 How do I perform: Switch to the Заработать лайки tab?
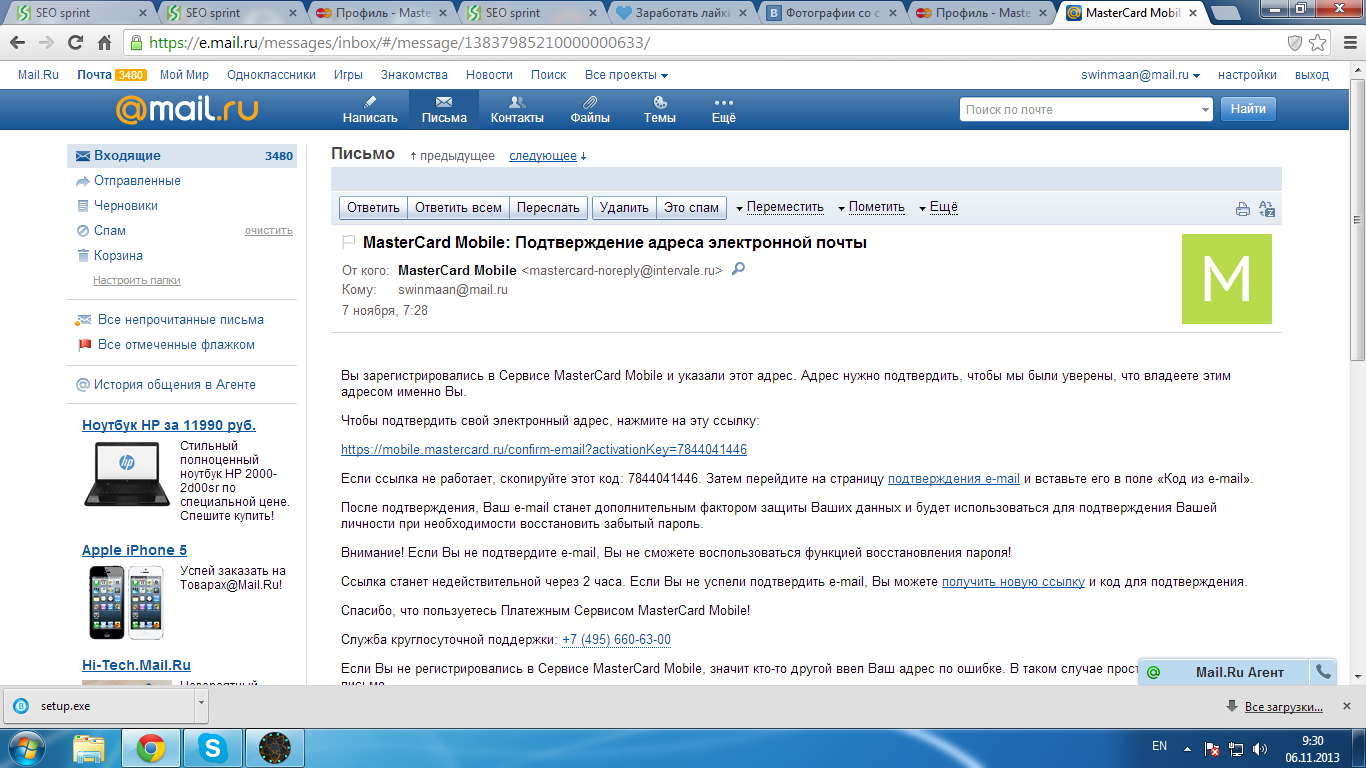(683, 13)
